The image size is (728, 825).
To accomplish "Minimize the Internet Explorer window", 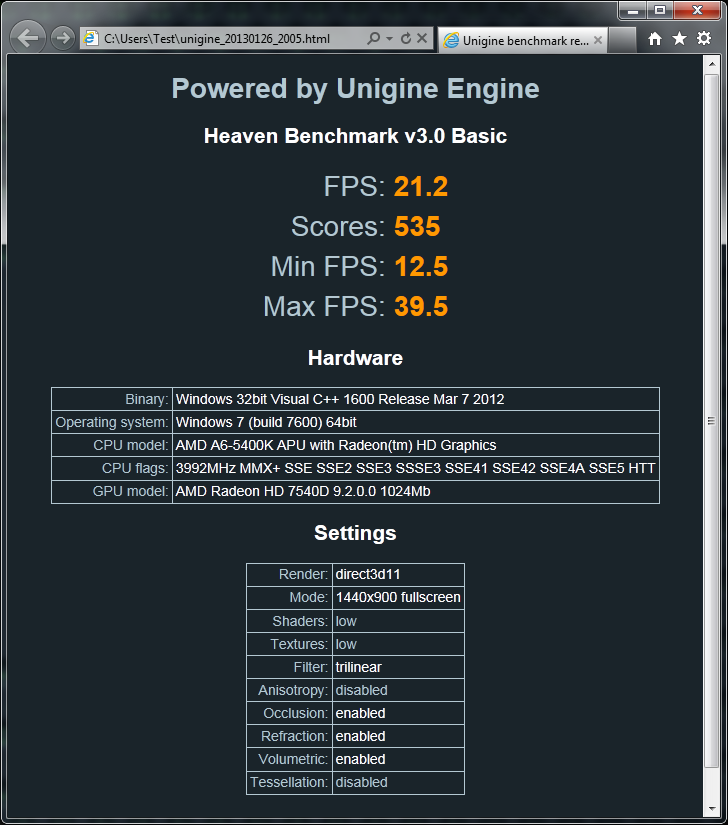I will pos(633,11).
